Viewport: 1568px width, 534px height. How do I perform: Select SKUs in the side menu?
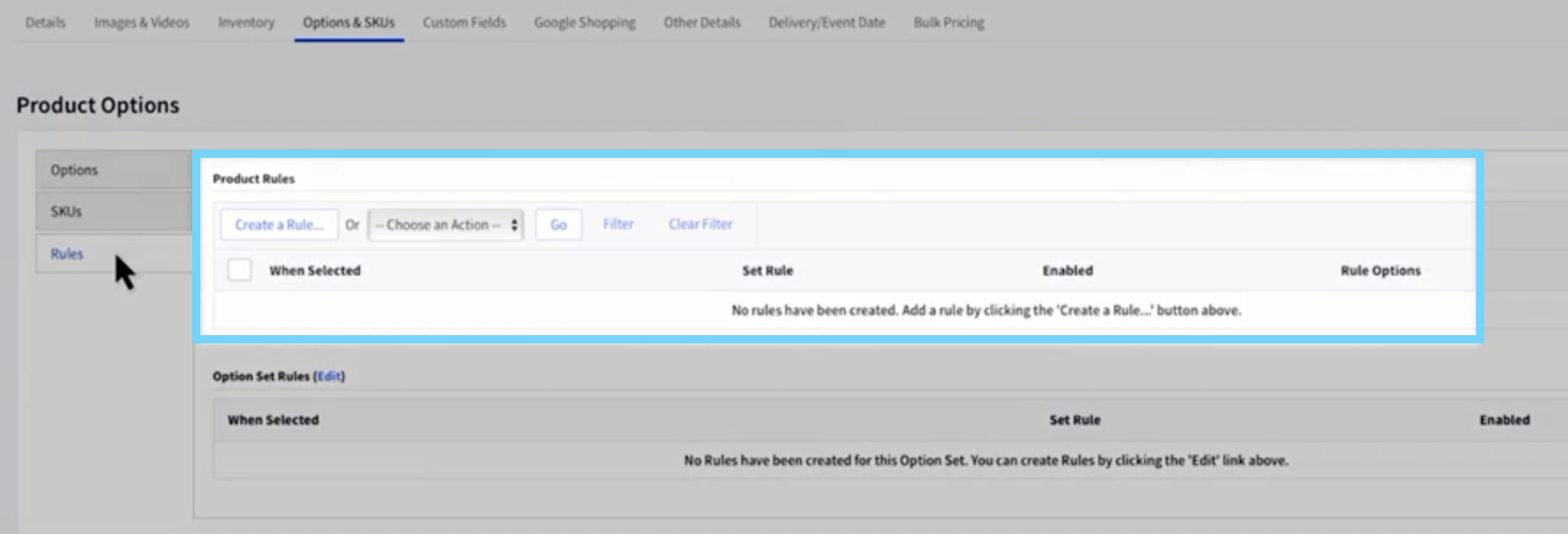(114, 212)
